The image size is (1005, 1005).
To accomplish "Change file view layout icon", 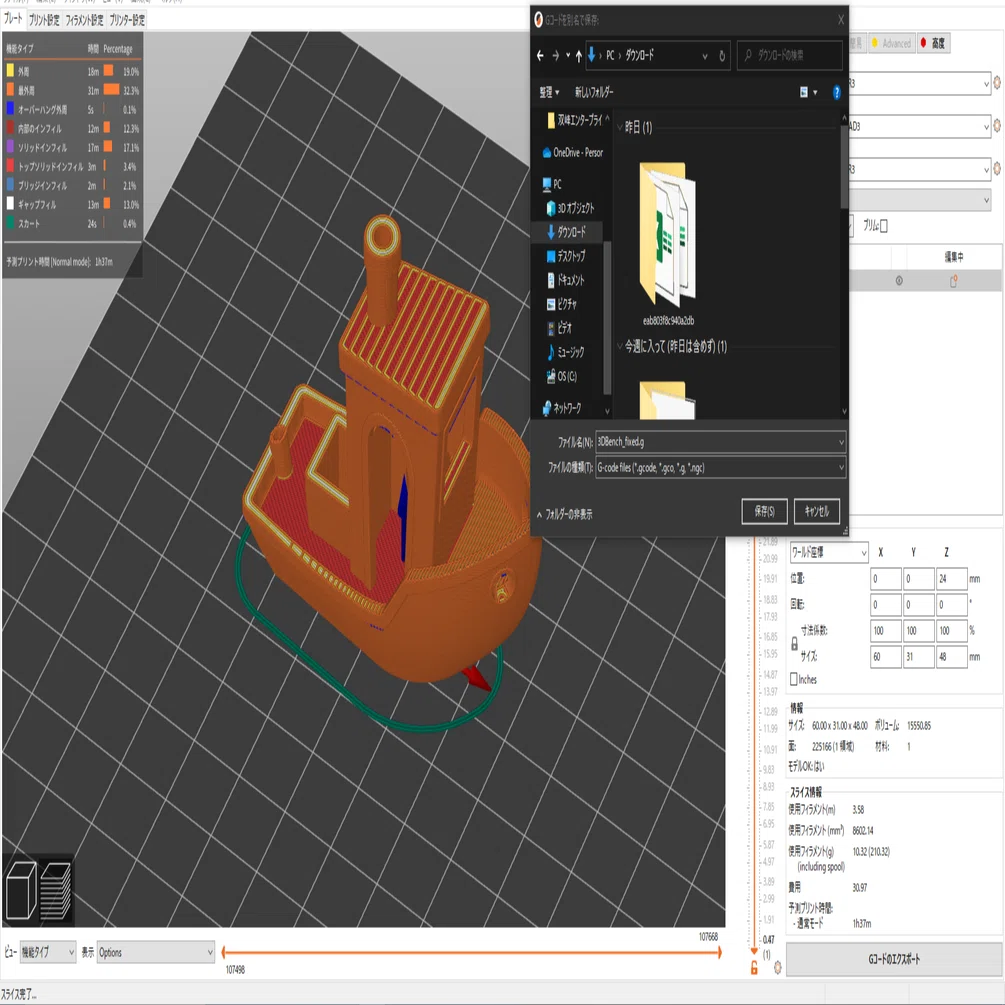I will (804, 92).
